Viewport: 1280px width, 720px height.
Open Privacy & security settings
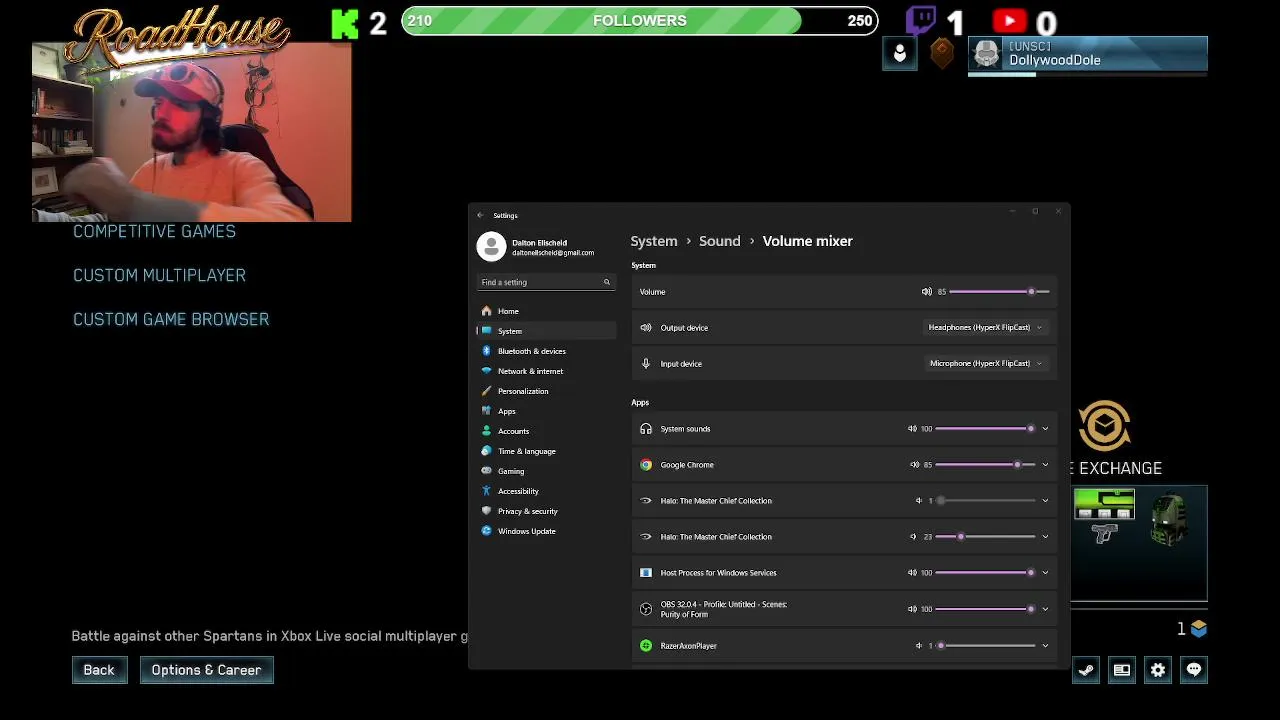[x=545, y=511]
